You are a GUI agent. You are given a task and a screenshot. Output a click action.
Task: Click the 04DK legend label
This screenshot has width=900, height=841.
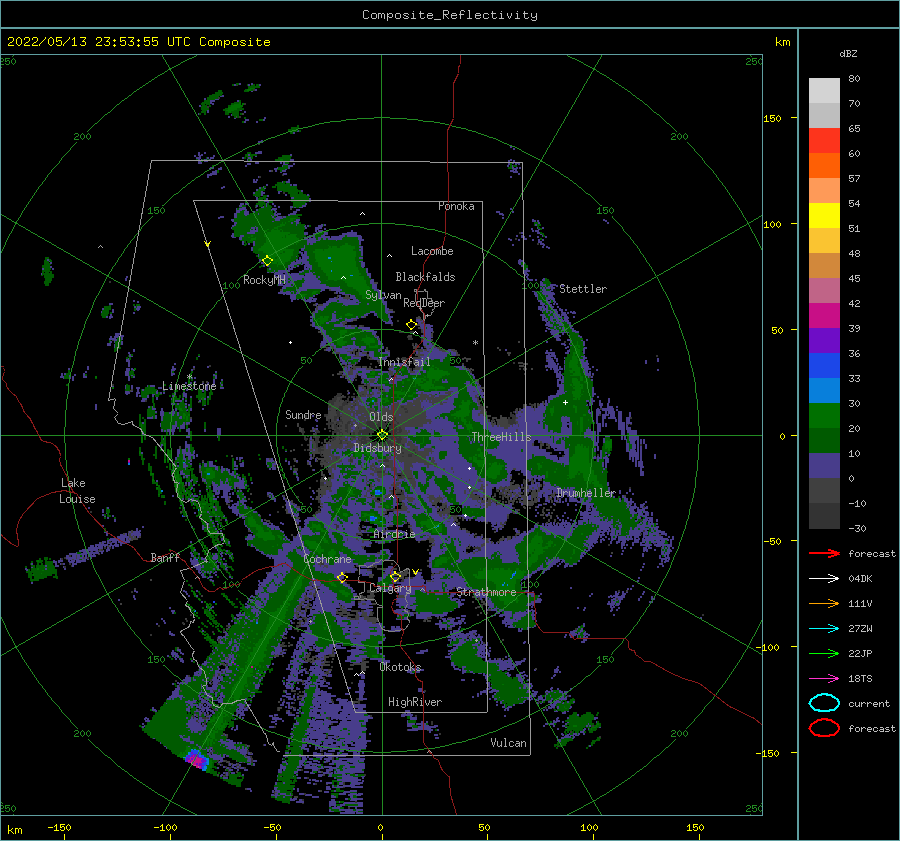(x=860, y=579)
